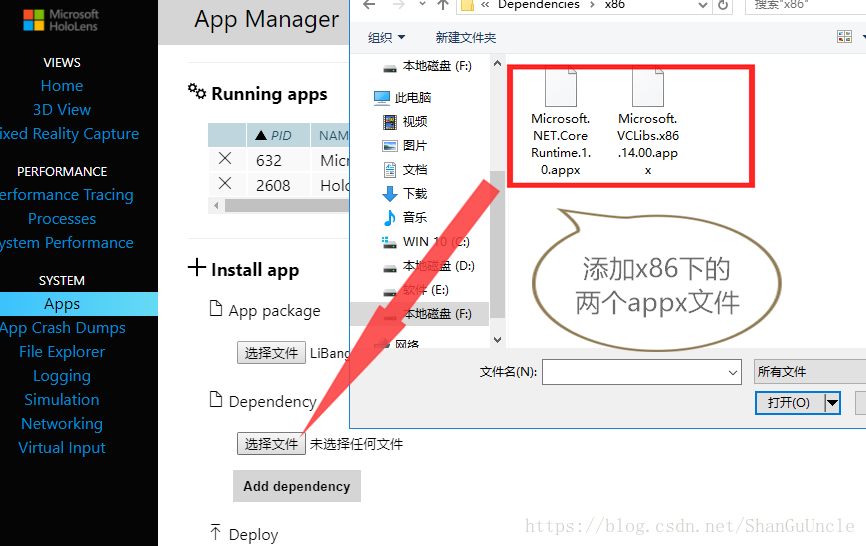866x546 pixels.
Task: Click the x86 path segment
Action: click(615, 4)
